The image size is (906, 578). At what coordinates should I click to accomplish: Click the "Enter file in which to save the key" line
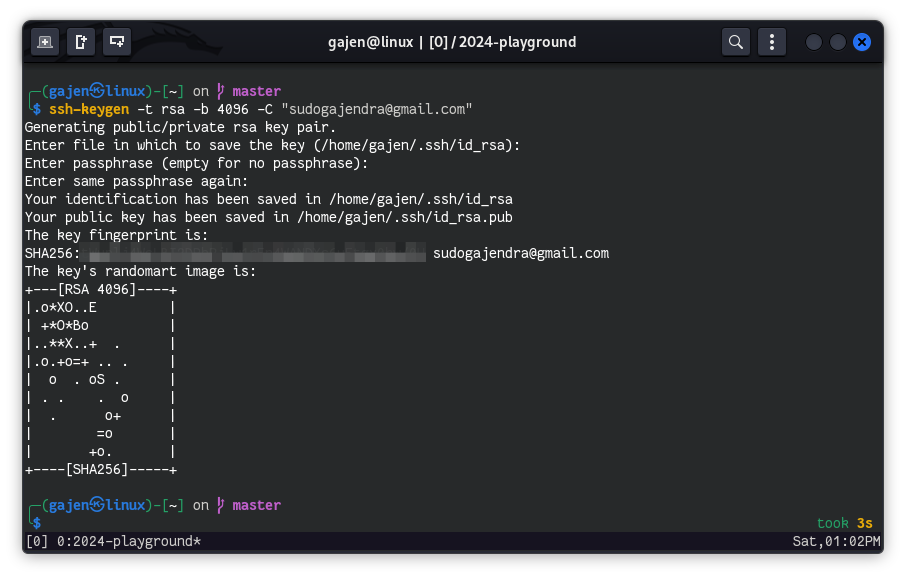(272, 145)
